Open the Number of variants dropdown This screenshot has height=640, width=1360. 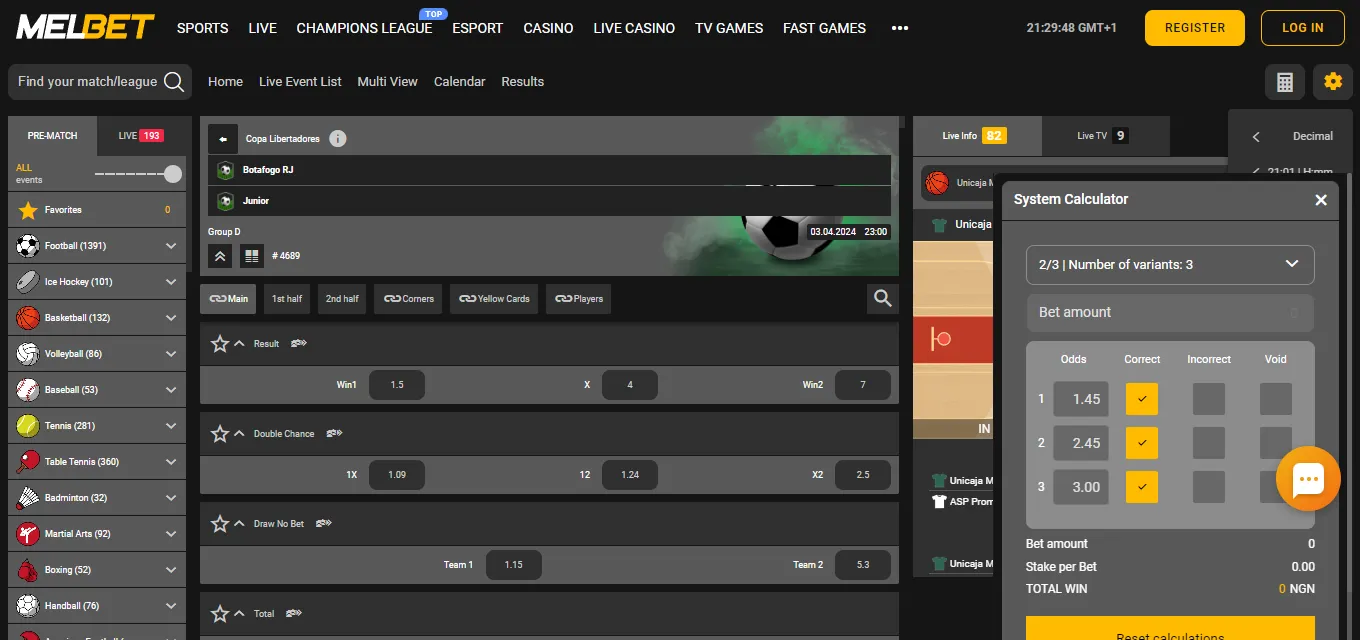1170,264
